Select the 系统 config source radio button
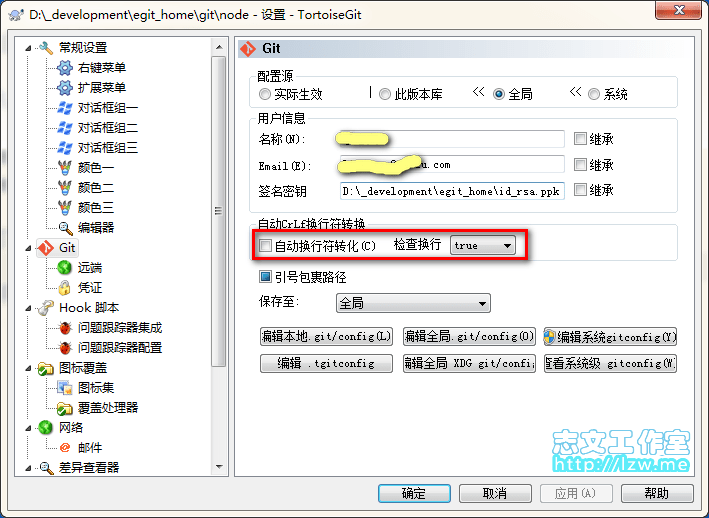Image resolution: width=709 pixels, height=518 pixels. coord(594,94)
